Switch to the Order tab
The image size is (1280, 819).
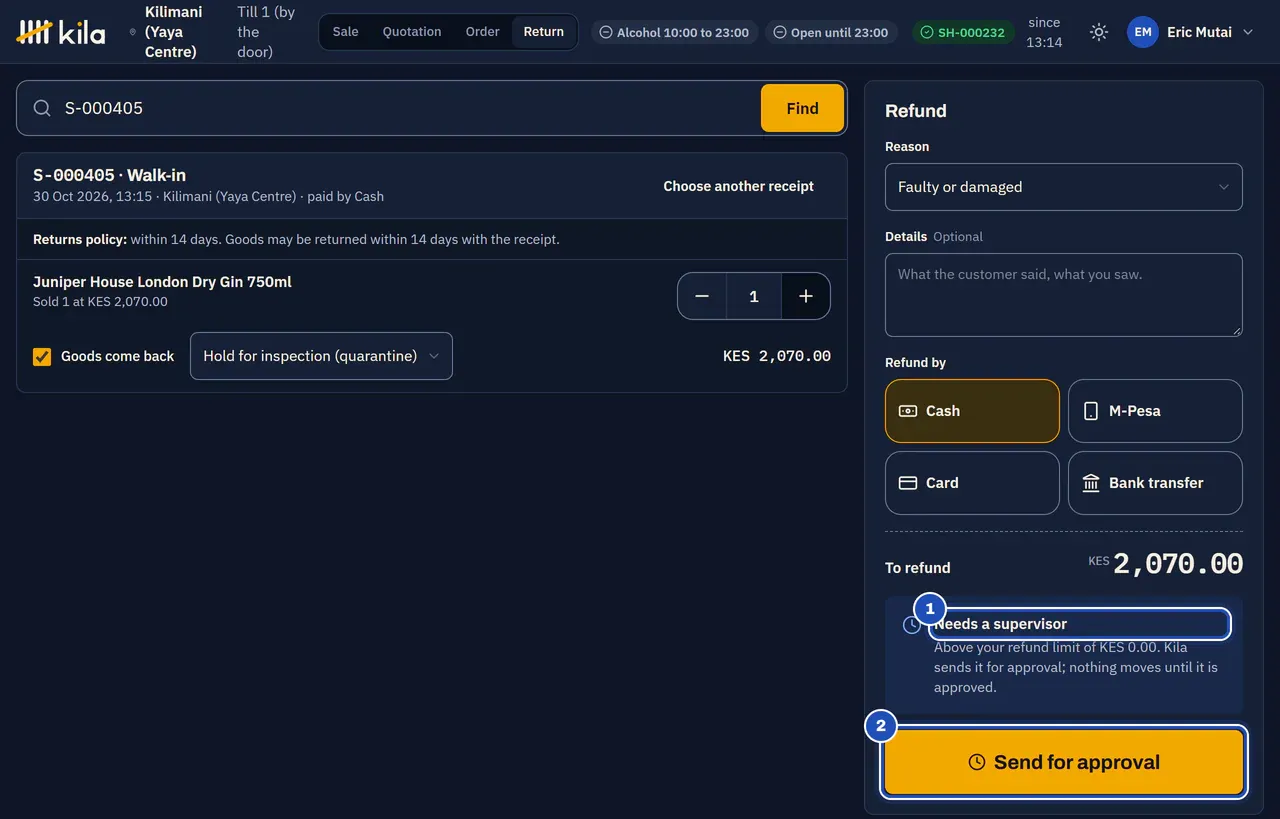[482, 32]
